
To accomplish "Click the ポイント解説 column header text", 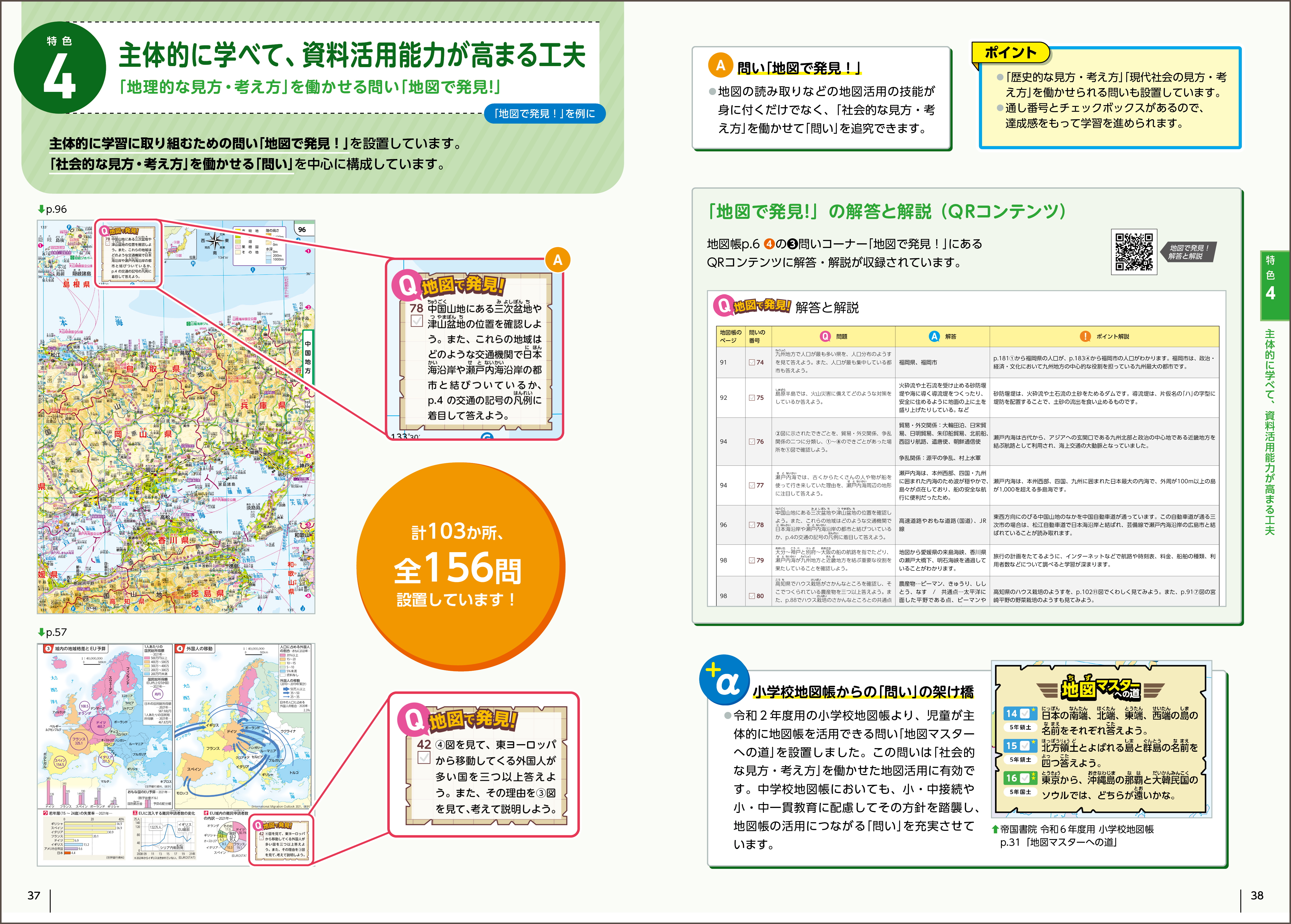I will [x=1112, y=336].
